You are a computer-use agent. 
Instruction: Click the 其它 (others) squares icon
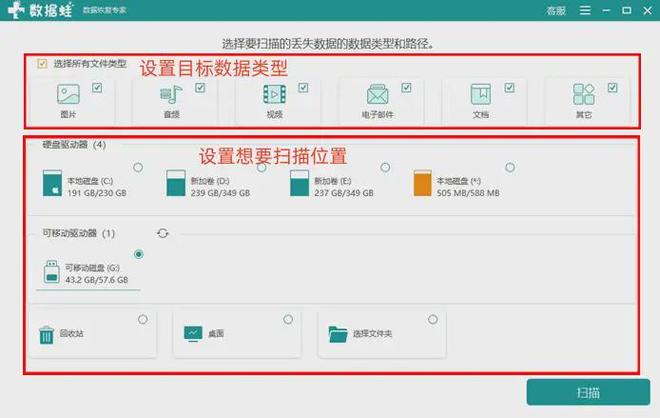tap(584, 94)
